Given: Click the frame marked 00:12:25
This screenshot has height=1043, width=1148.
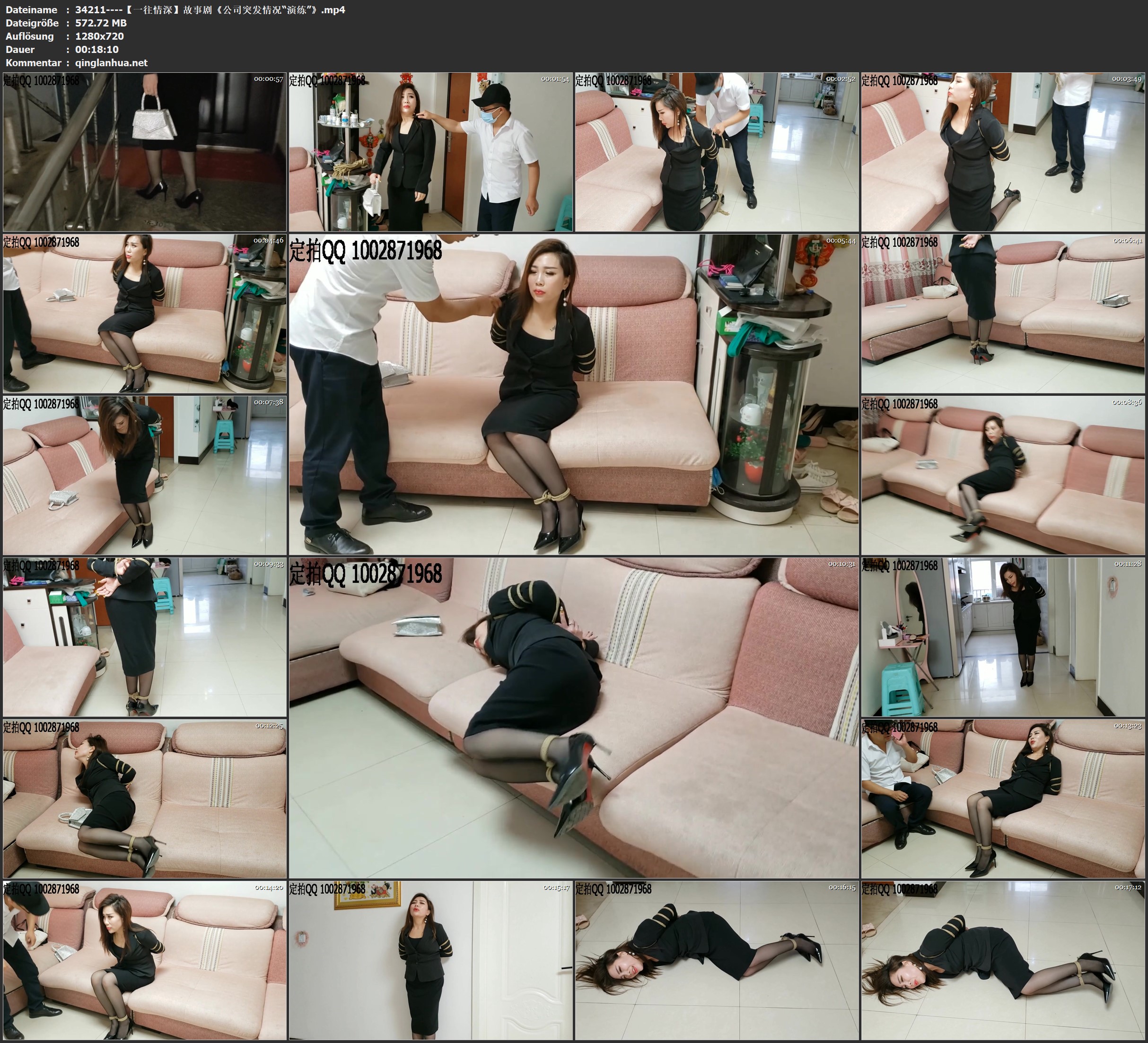Looking at the screenshot, I should [x=145, y=799].
